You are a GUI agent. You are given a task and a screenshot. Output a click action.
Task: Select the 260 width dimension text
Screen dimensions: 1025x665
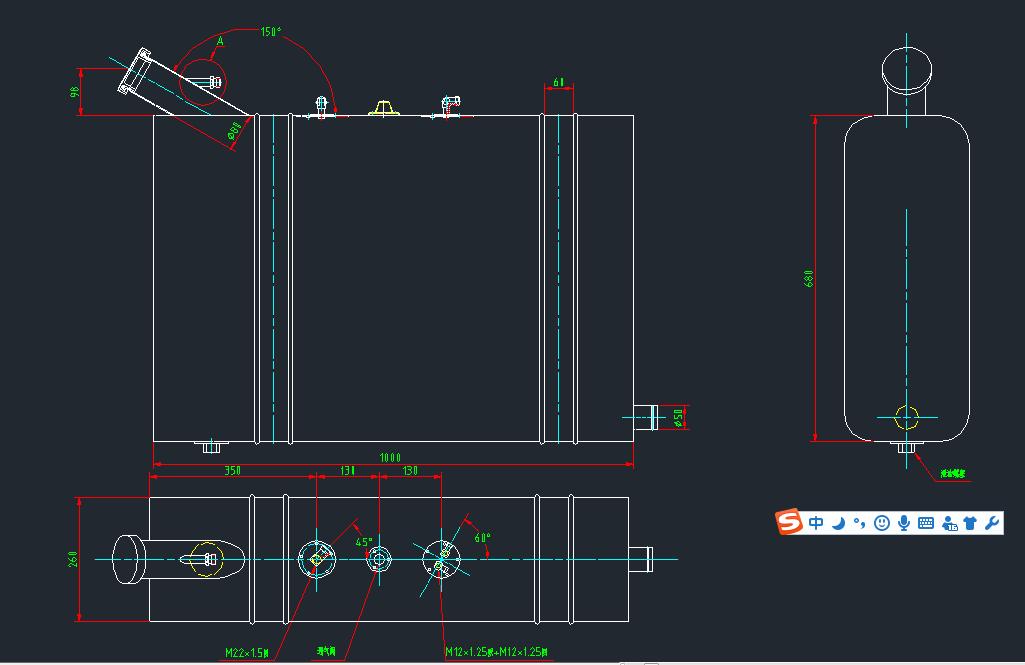pos(73,559)
